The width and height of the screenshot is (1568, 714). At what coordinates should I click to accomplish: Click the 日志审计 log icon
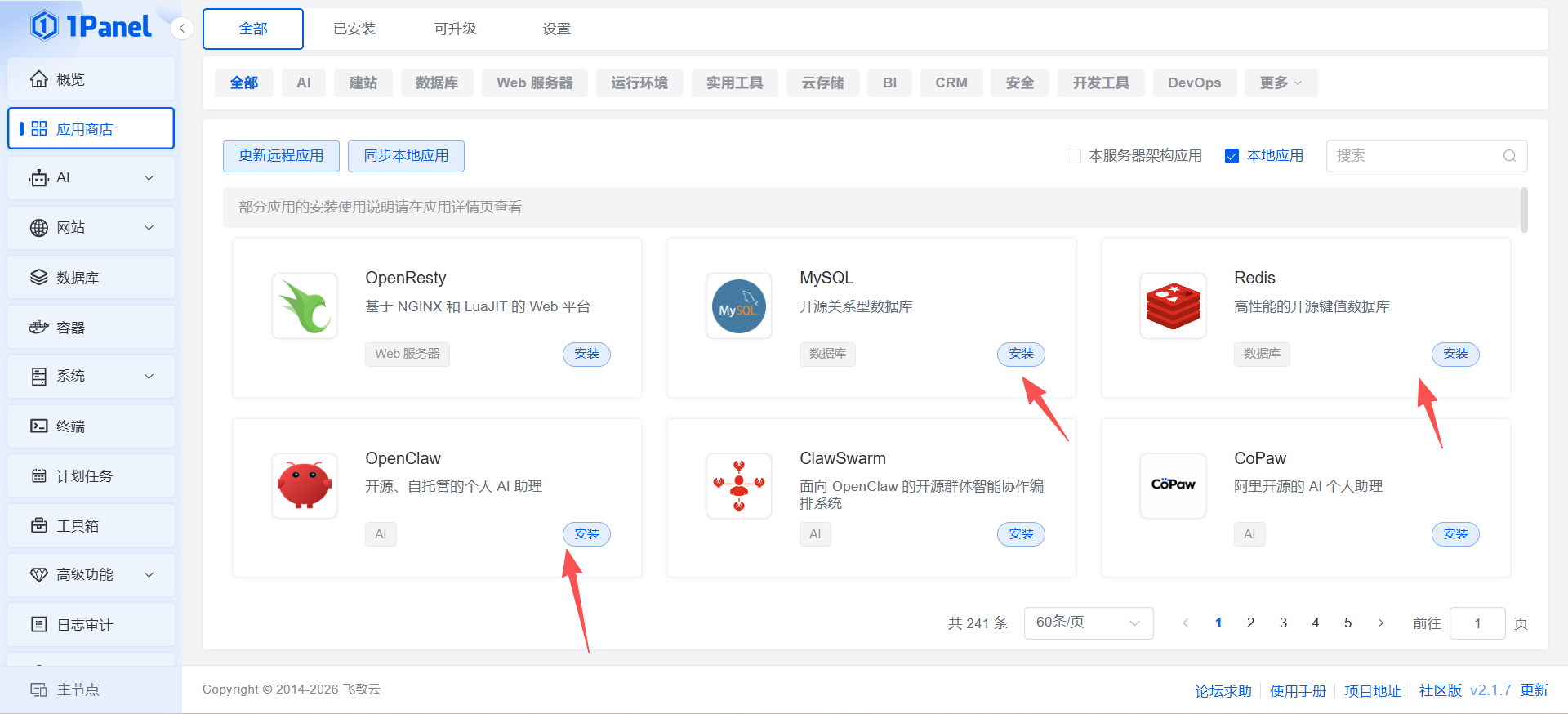coord(38,625)
